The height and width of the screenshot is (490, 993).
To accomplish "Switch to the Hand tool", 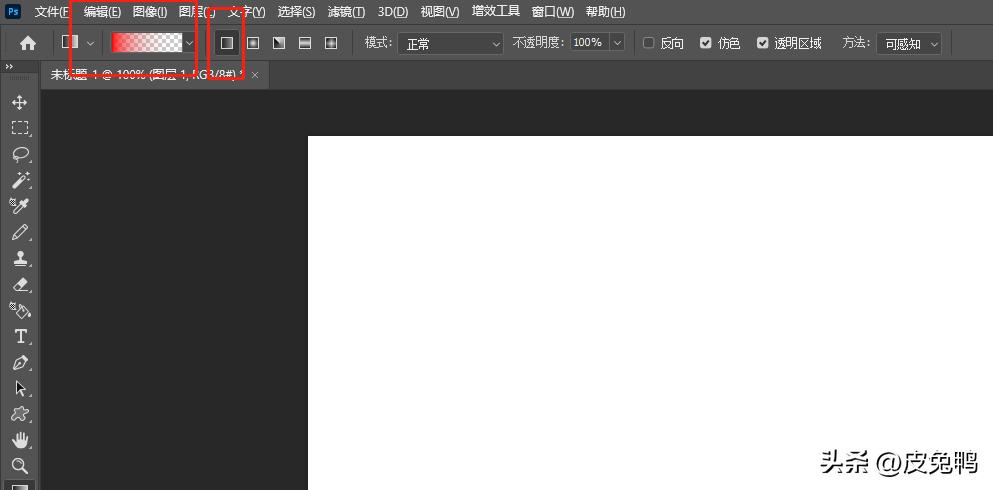I will click(x=19, y=440).
